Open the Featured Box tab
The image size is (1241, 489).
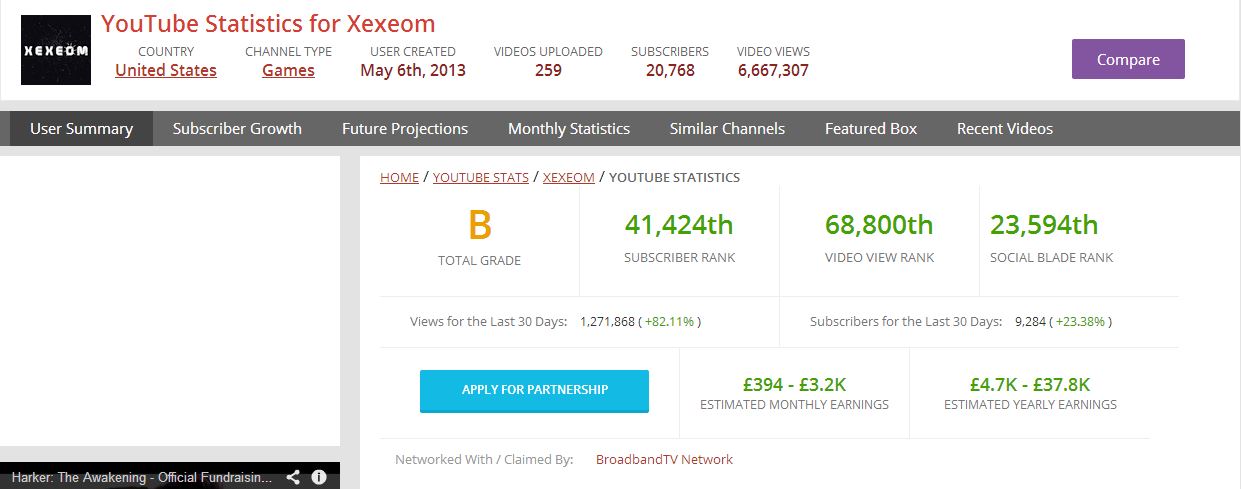pyautogui.click(x=871, y=128)
